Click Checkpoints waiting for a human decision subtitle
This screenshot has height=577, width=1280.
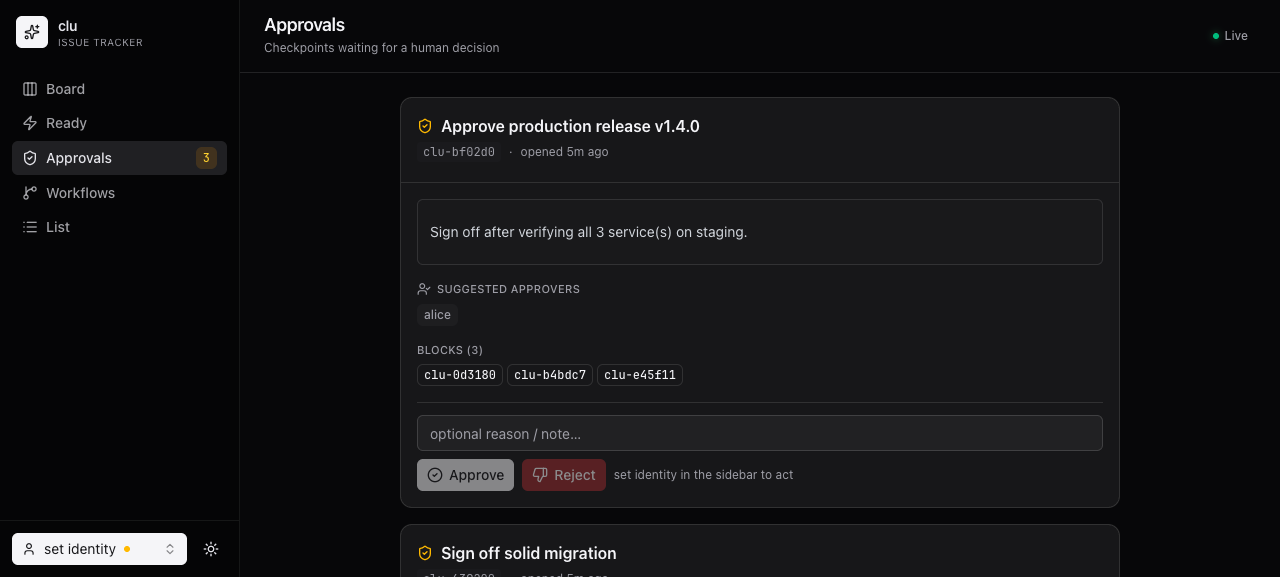pos(381,48)
